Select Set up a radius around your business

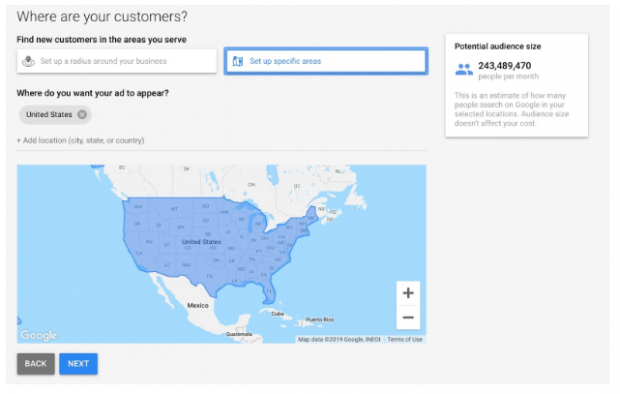click(x=117, y=61)
